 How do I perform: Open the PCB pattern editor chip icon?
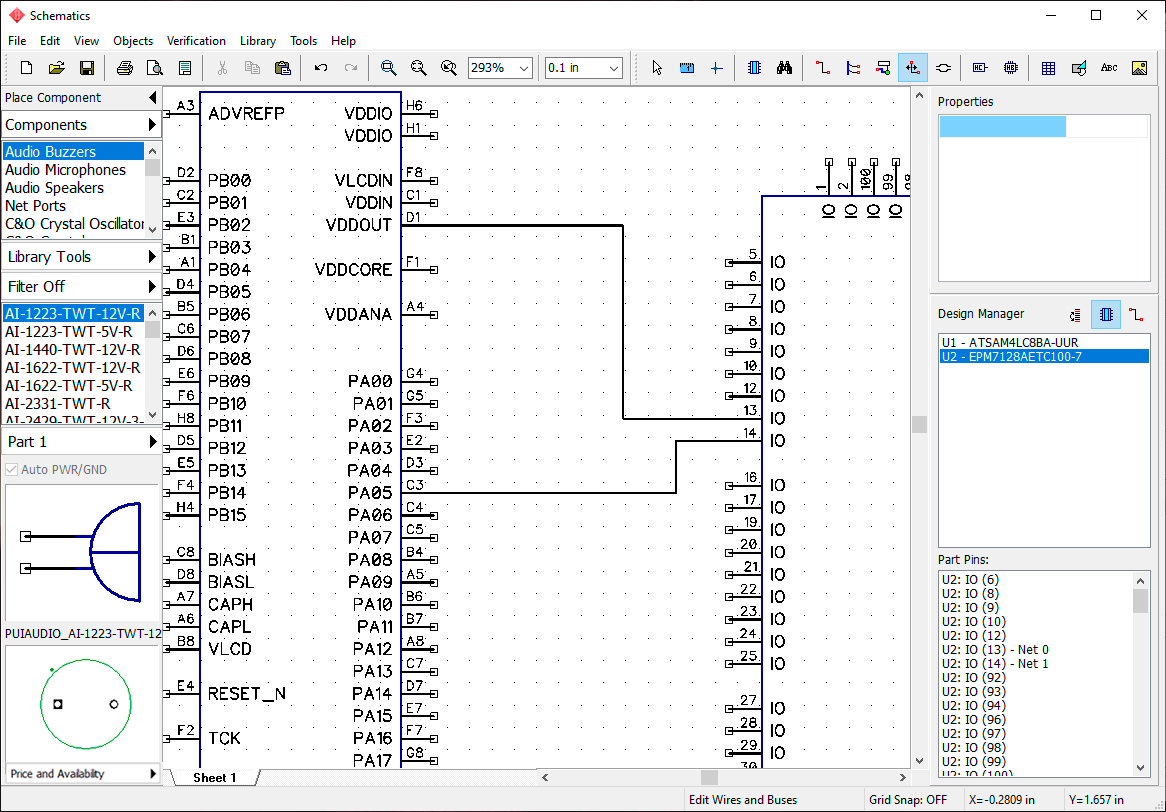(1011, 68)
